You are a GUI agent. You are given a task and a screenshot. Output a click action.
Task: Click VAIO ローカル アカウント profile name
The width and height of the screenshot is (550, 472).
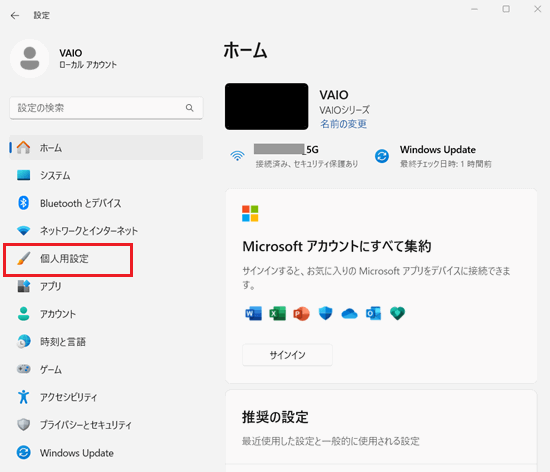88,59
